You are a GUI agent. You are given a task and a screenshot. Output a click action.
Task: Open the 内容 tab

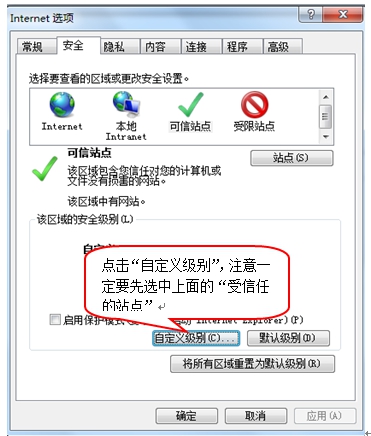(x=155, y=47)
